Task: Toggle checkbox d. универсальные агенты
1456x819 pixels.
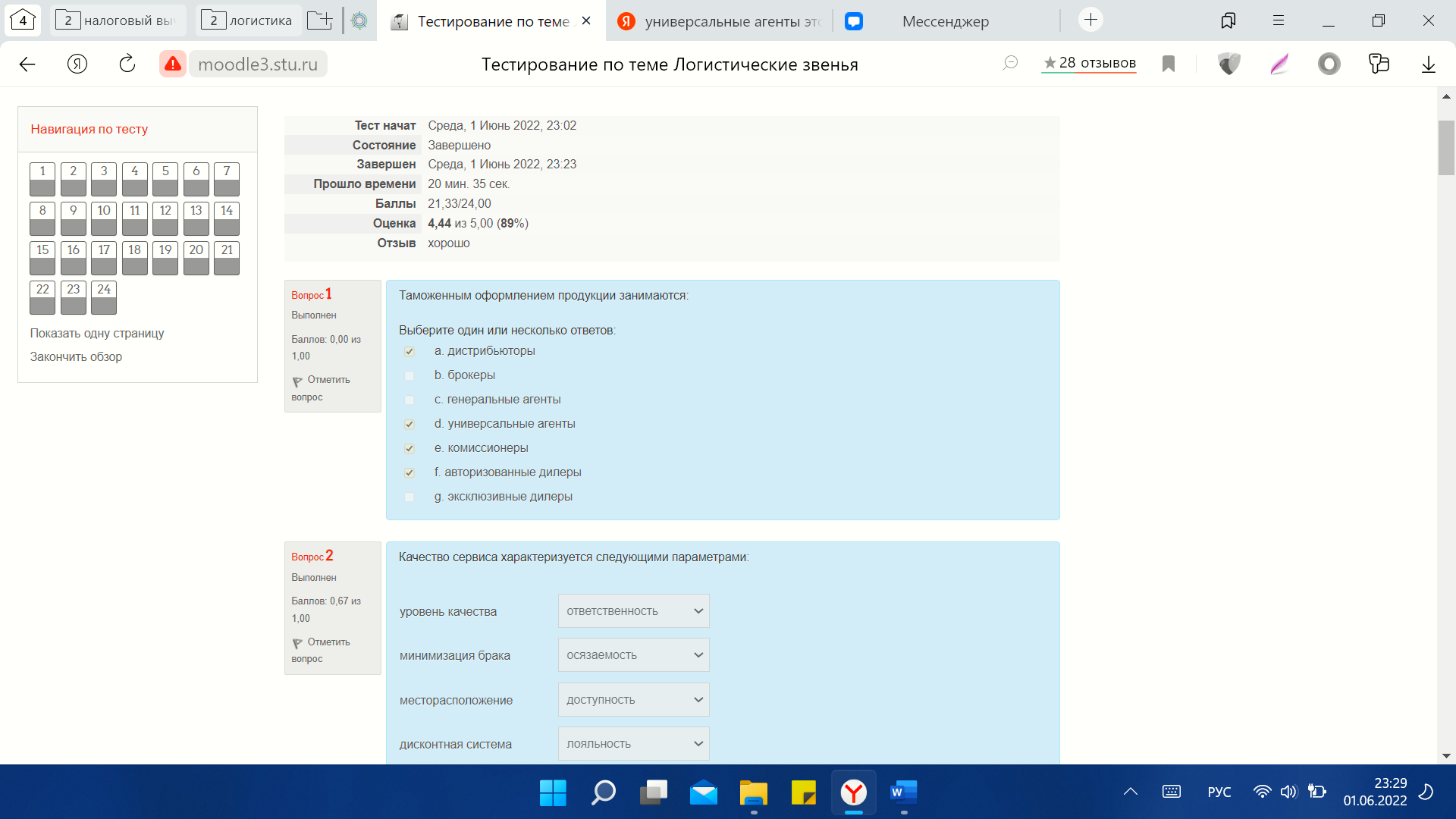Action: (x=409, y=425)
